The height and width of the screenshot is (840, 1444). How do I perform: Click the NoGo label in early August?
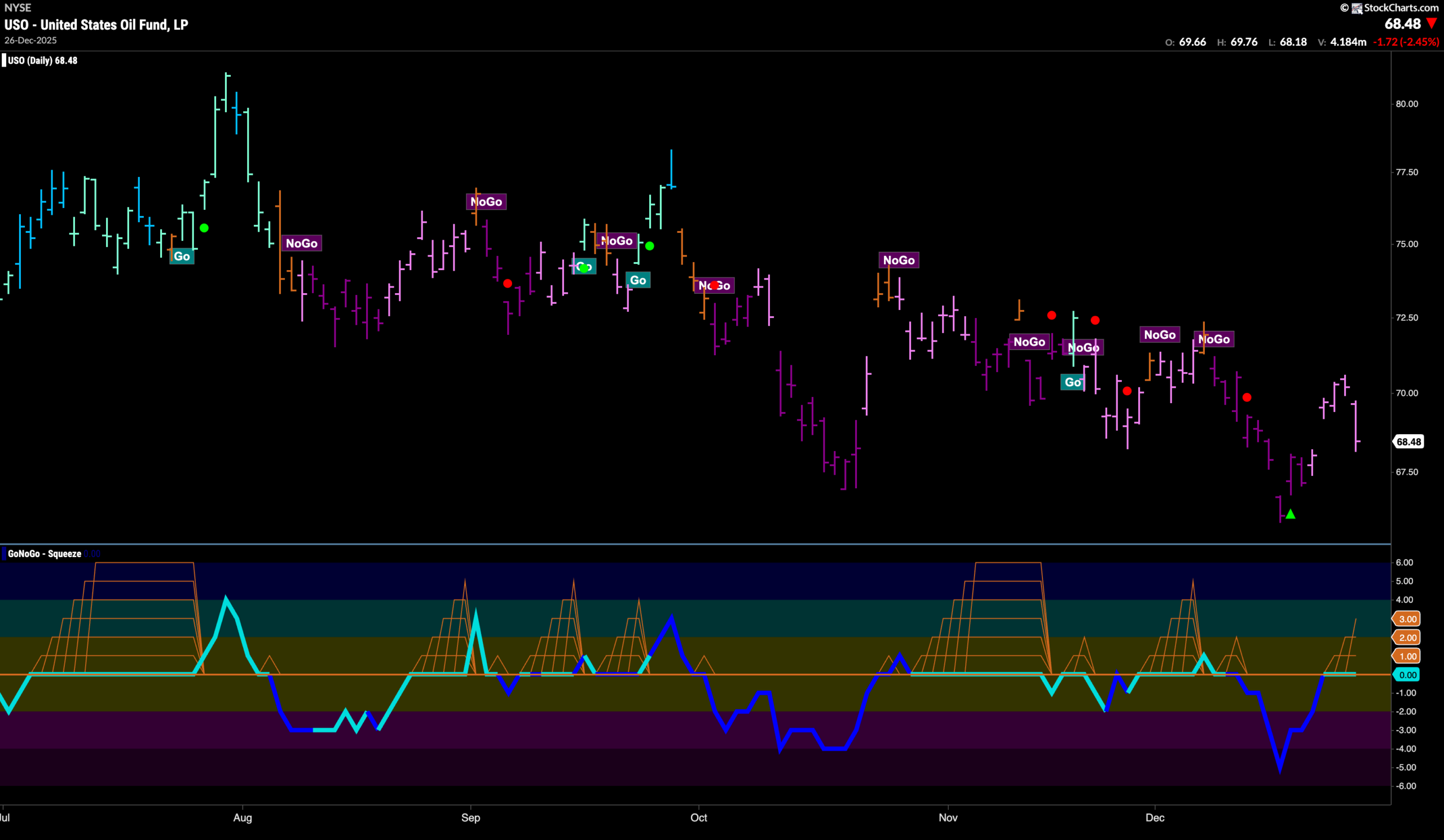[301, 244]
